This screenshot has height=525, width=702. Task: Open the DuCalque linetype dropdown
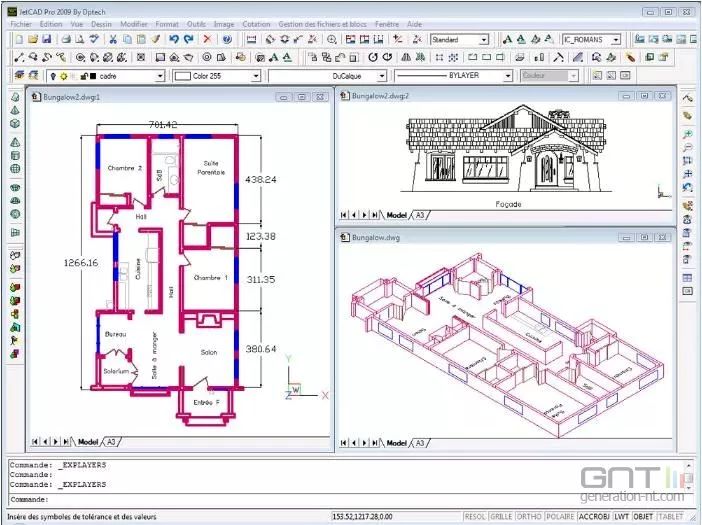point(382,77)
